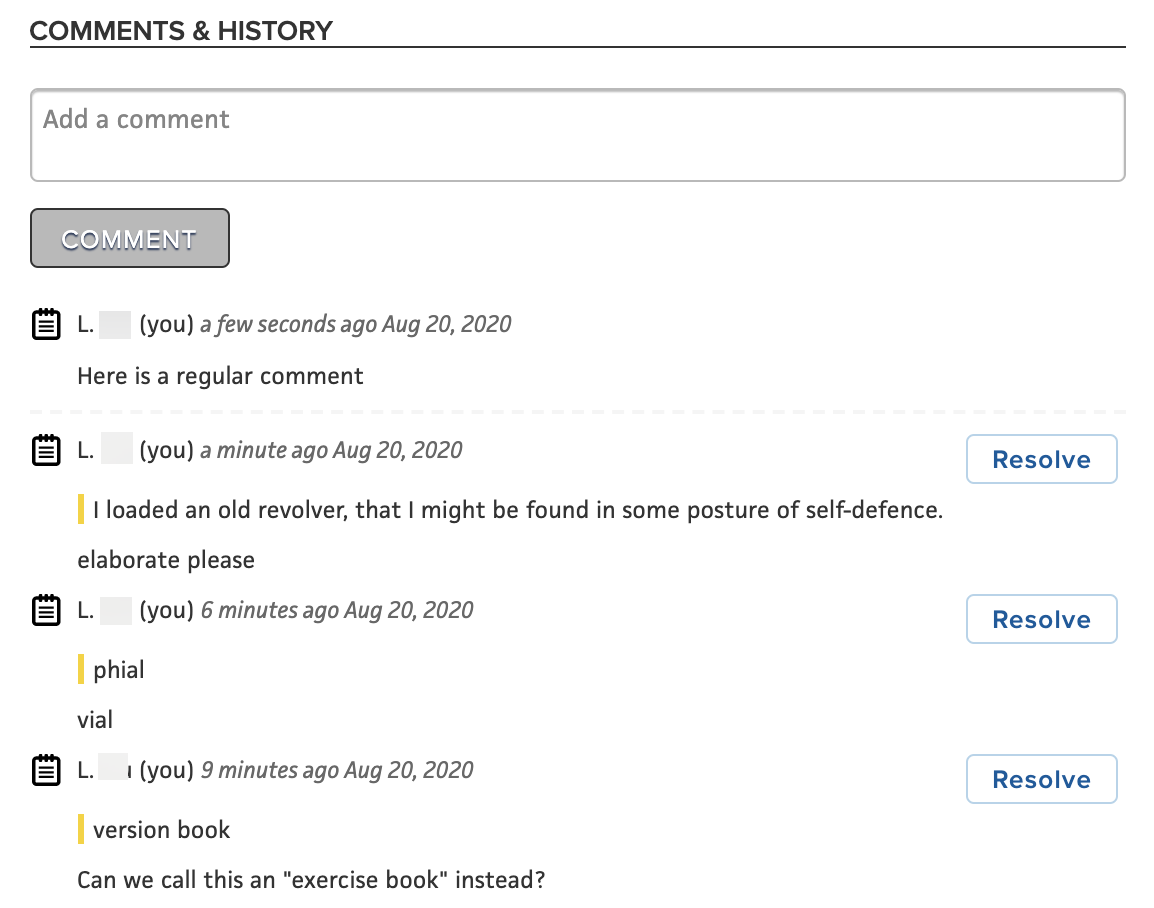The height and width of the screenshot is (908, 1154).
Task: Select the highlighted word "phial"
Action: pyautogui.click(x=119, y=670)
